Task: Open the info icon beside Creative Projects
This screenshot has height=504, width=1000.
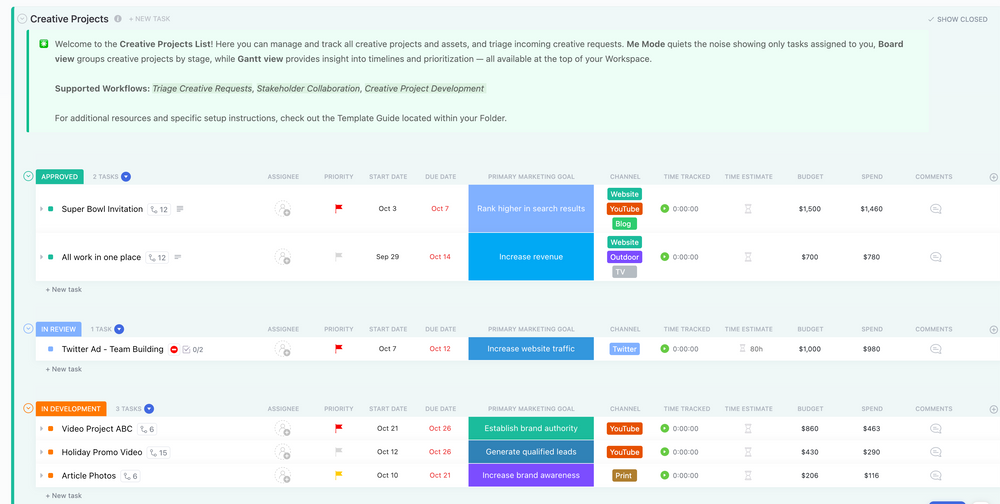Action: tap(118, 19)
